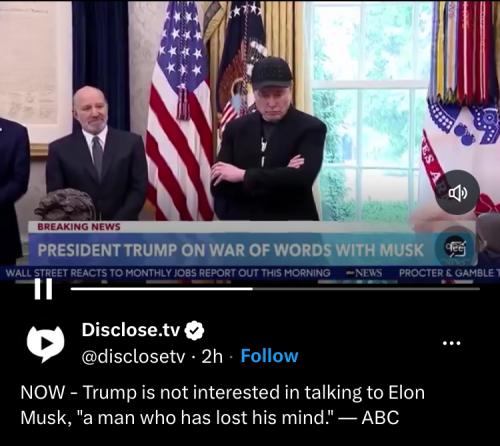
Task: Follow the Disclose.tv account
Action: [x=269, y=356]
